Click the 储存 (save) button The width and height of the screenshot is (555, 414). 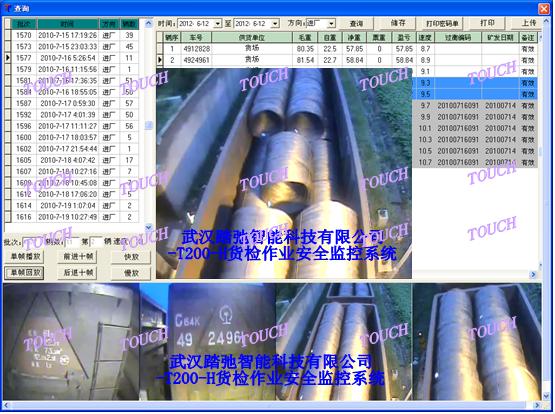point(397,23)
